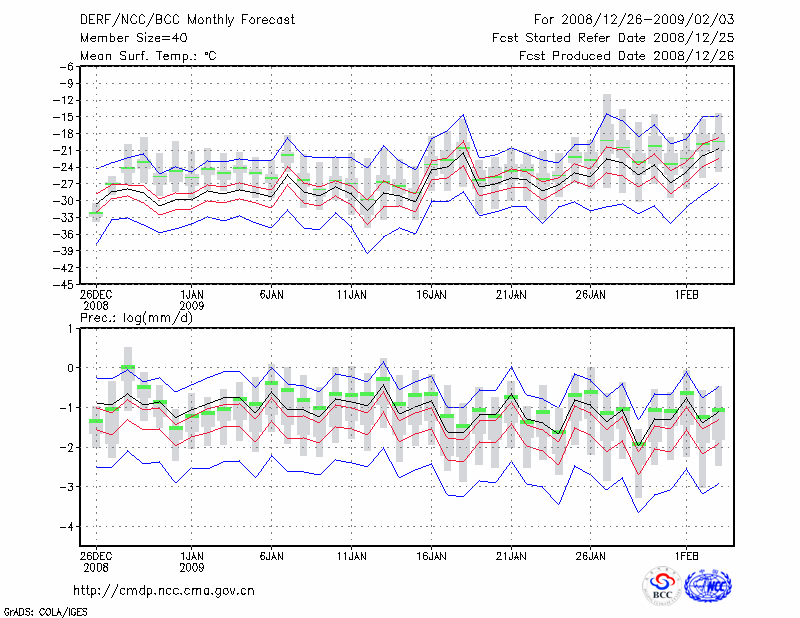This screenshot has width=800, height=618.
Task: Click the -45 value on temperature axis
Action: point(64,284)
